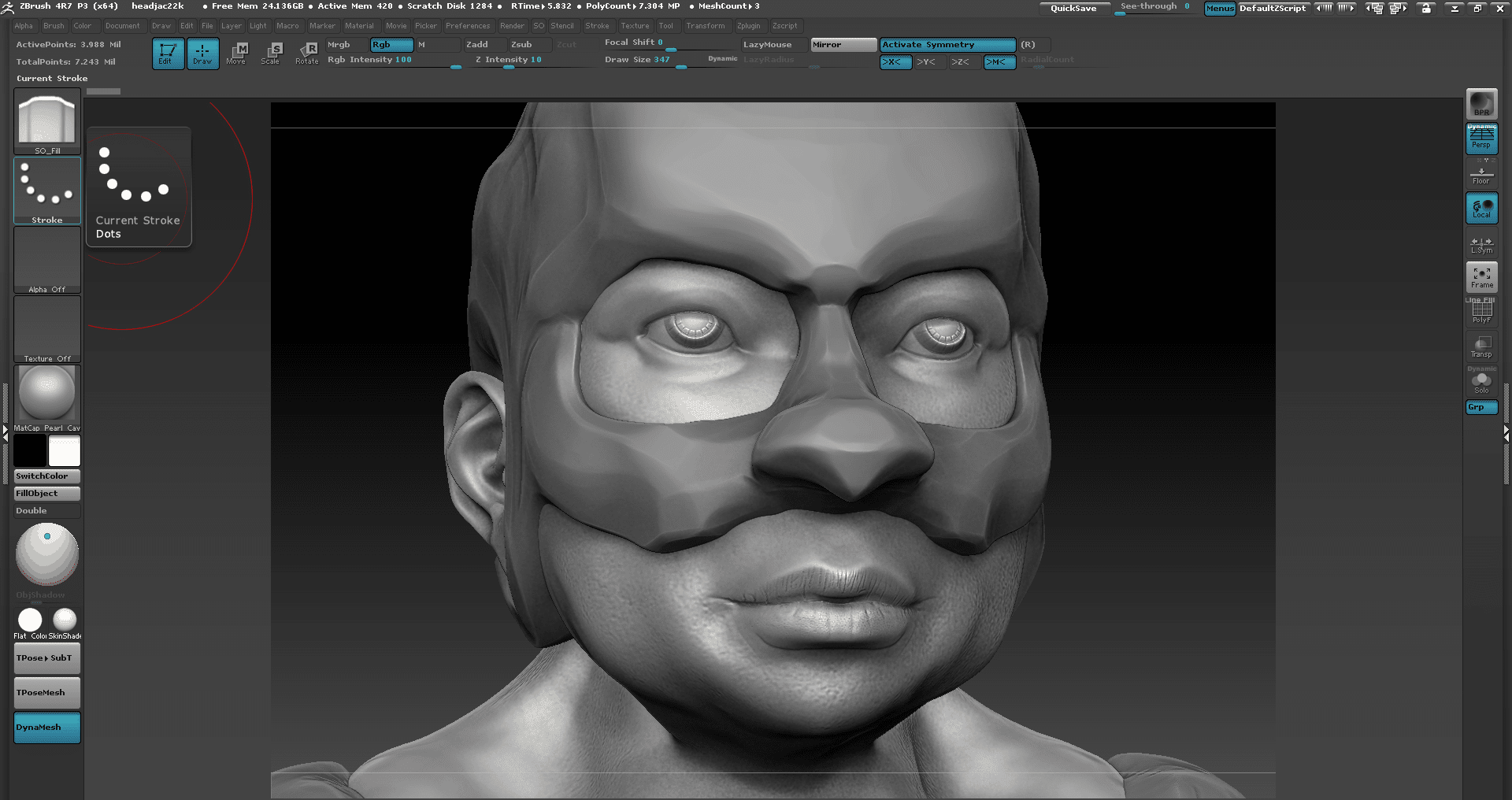Click the SwitchColor control
The height and width of the screenshot is (800, 1512).
pos(46,476)
